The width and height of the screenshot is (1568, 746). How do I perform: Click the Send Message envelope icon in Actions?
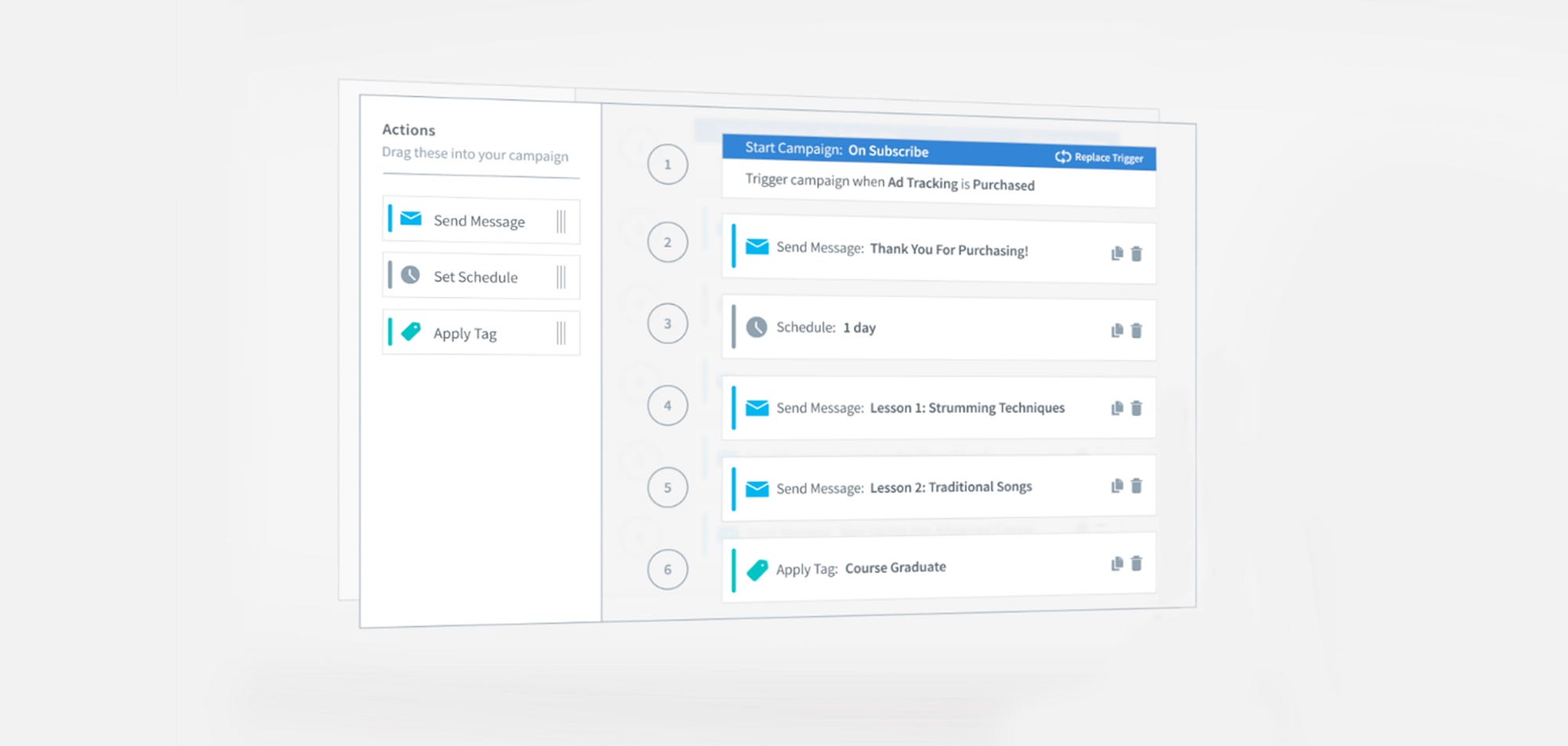(x=411, y=219)
